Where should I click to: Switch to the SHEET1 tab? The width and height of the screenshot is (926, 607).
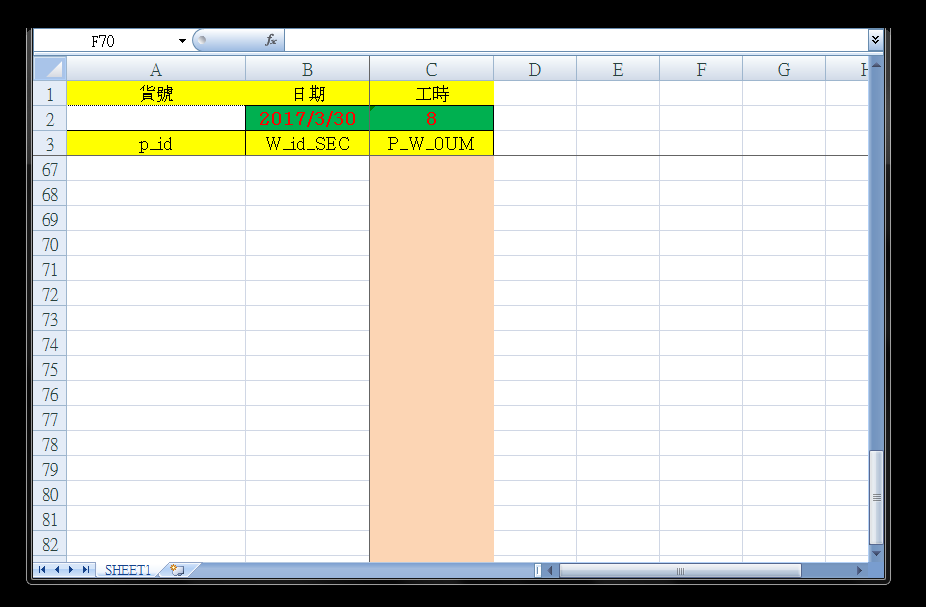point(128,570)
